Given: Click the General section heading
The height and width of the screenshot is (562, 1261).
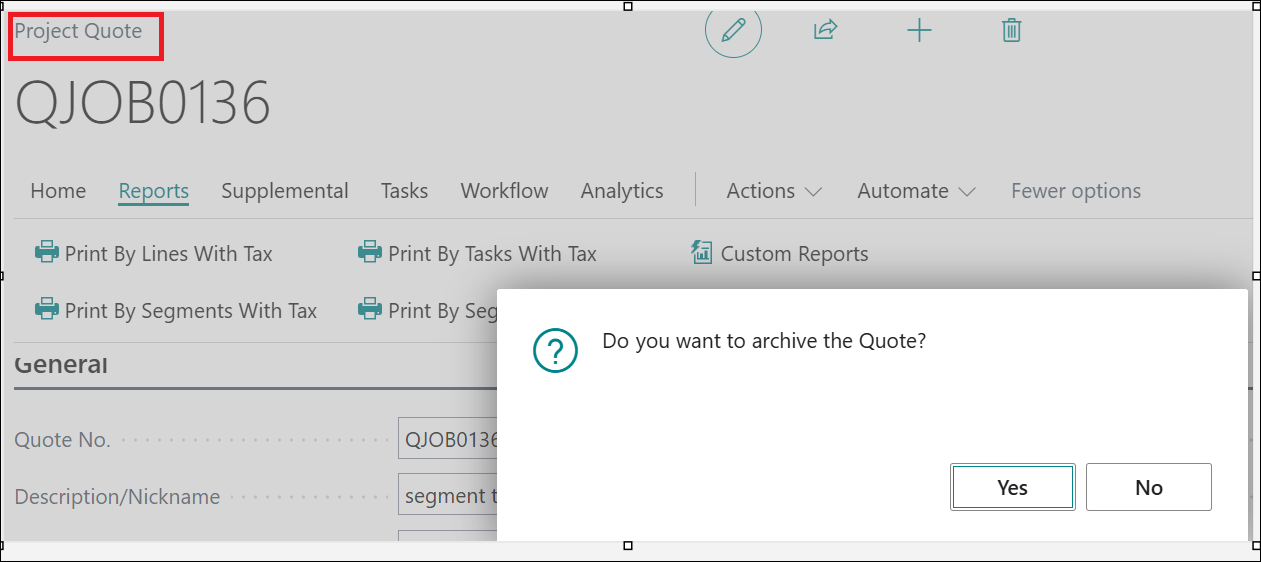Looking at the screenshot, I should pos(61,364).
